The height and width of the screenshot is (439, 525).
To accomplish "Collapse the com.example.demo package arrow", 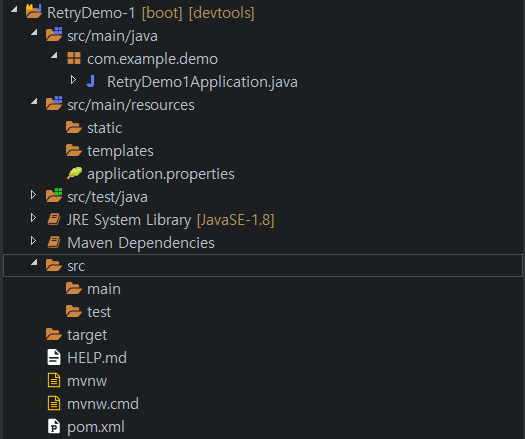I will tap(54, 56).
